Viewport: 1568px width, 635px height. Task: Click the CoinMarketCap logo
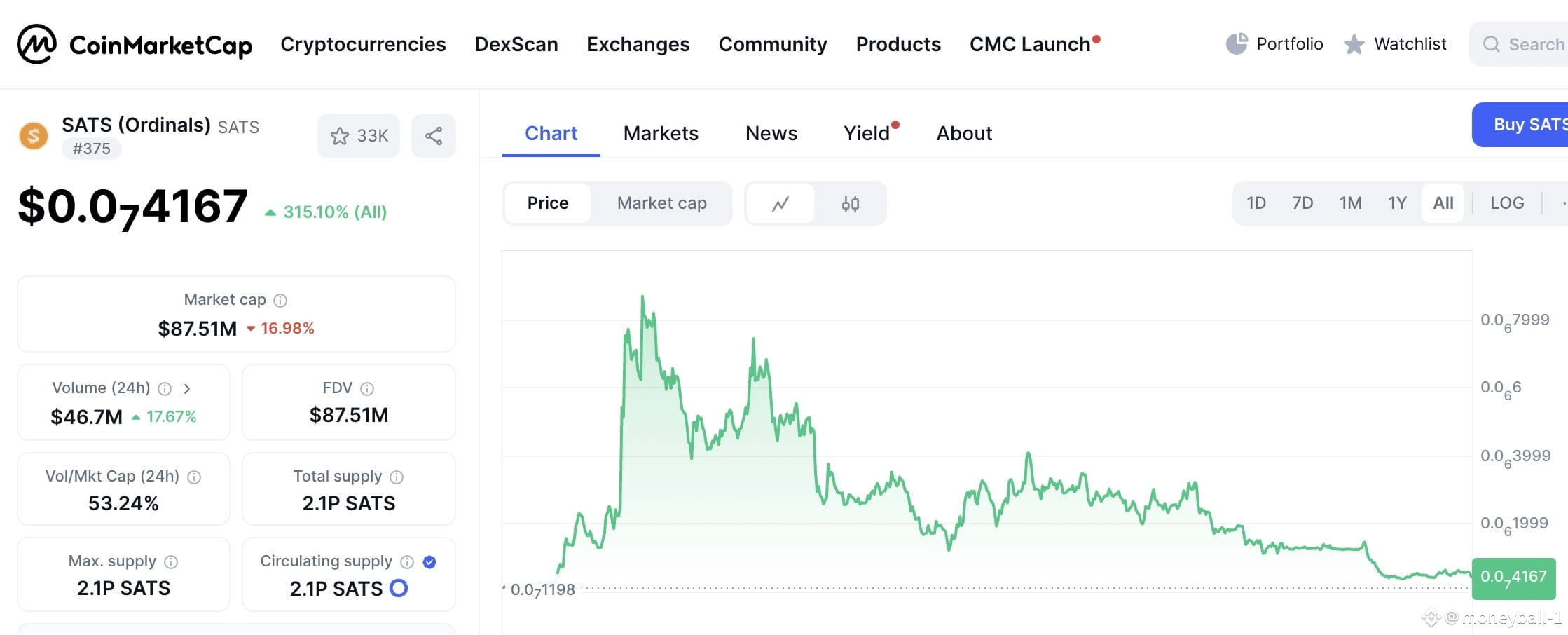[135, 44]
